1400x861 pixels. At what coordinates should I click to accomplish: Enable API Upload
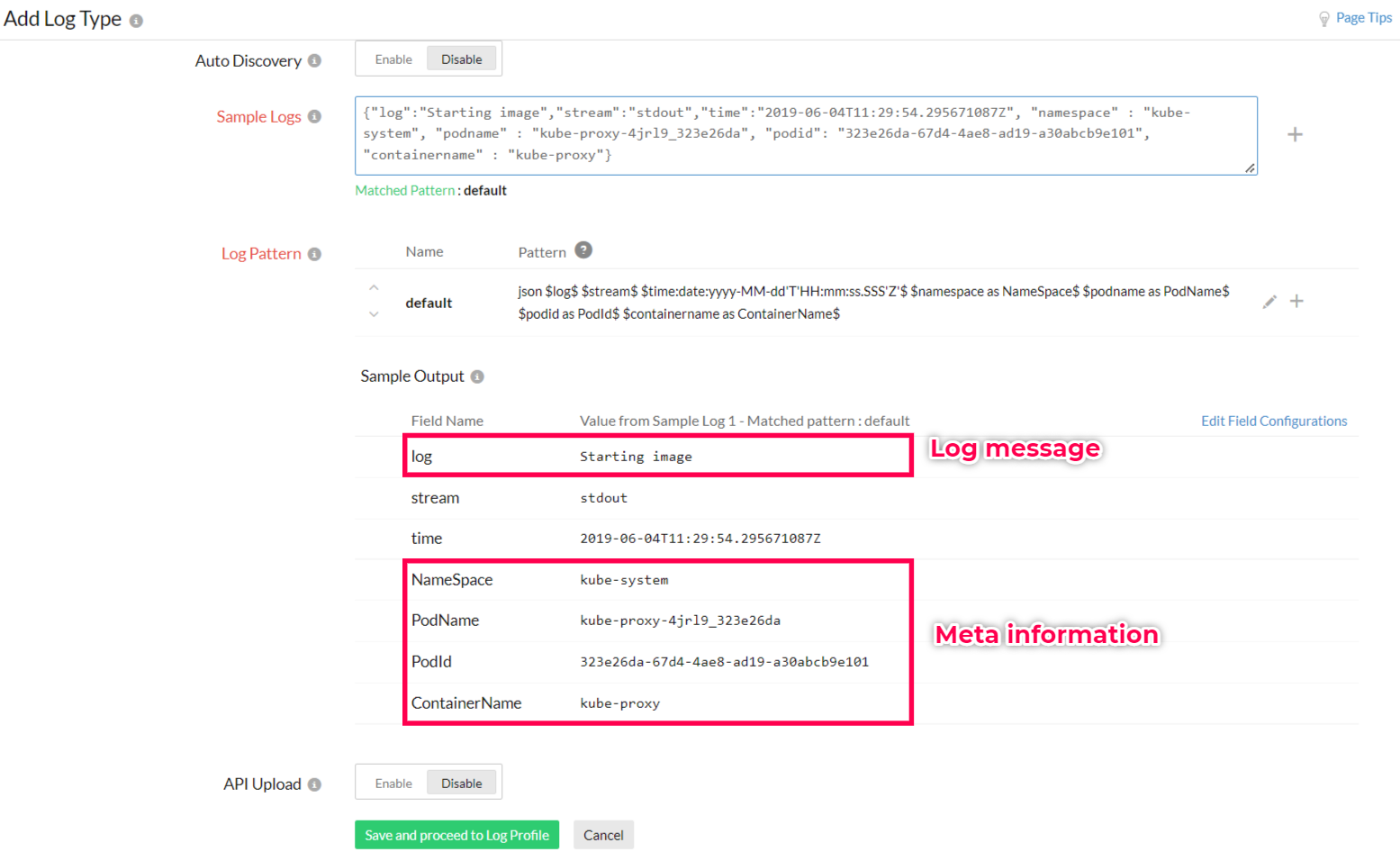click(393, 784)
